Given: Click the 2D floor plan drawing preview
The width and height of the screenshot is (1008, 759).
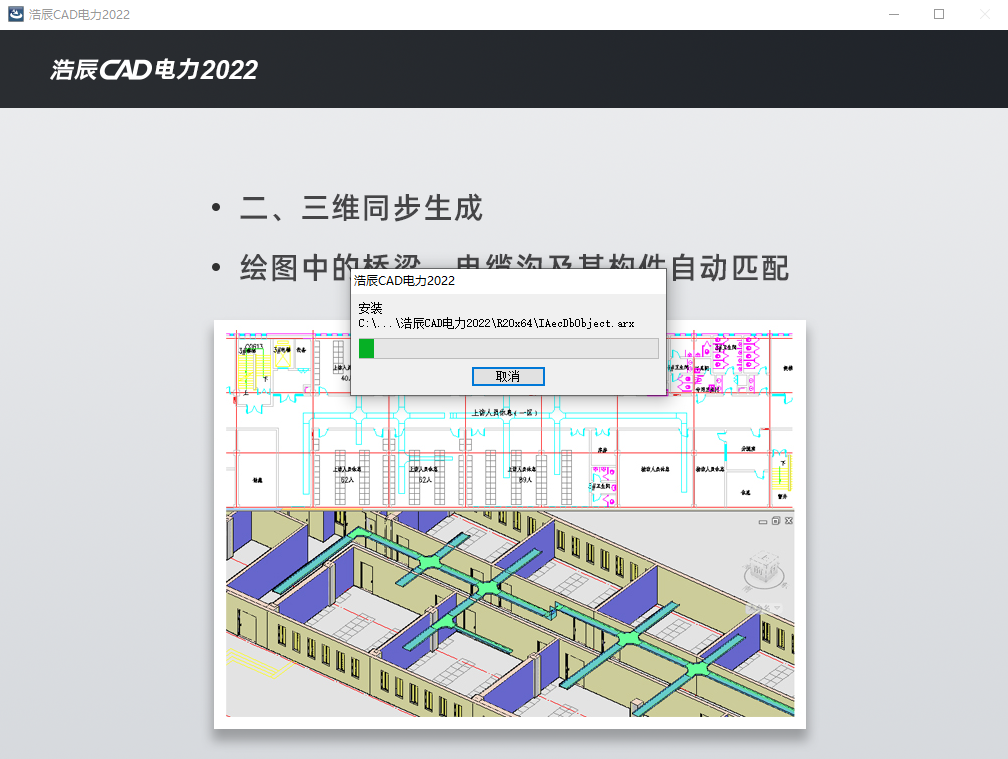Looking at the screenshot, I should click(x=510, y=420).
